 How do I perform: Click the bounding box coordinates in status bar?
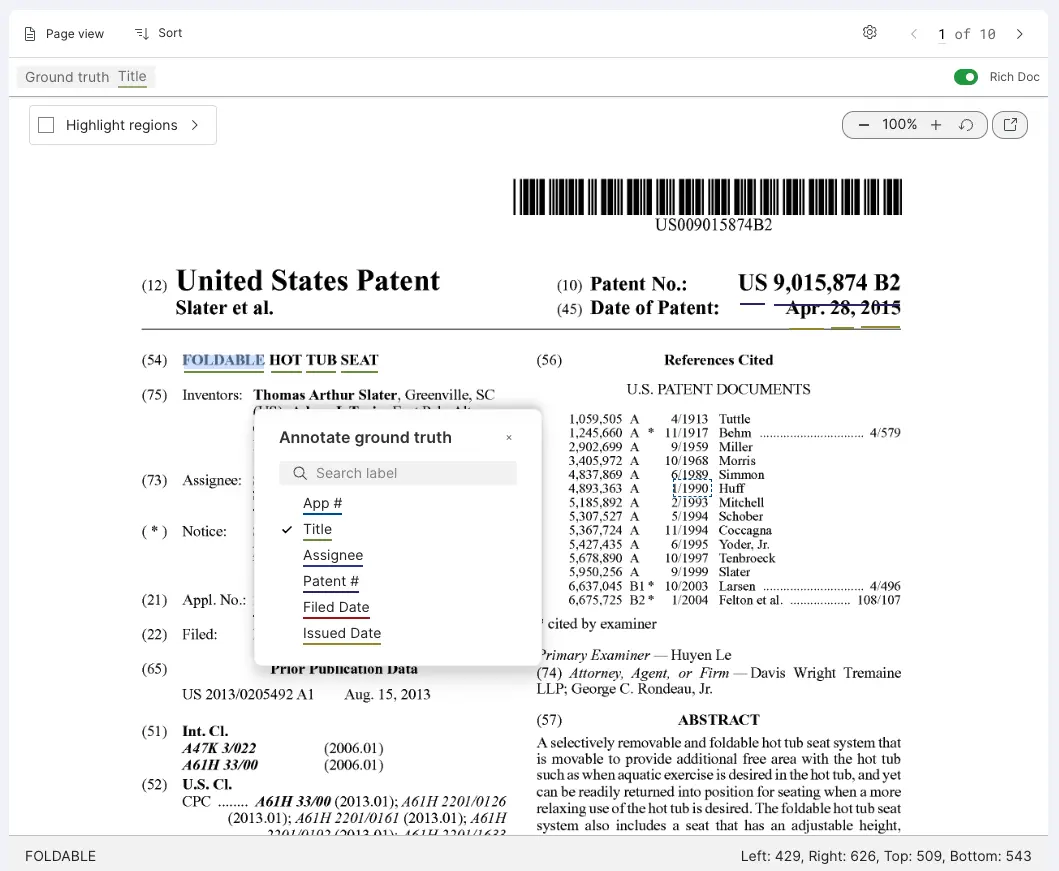tap(886, 856)
